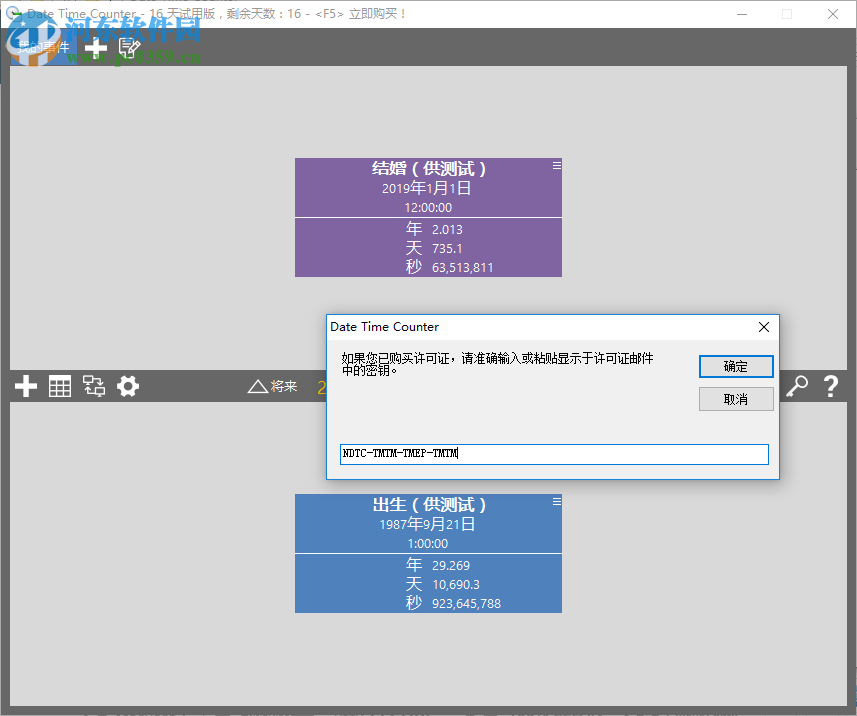Click the 结婚（供测试）event title
The image size is (857, 716).
(428, 168)
